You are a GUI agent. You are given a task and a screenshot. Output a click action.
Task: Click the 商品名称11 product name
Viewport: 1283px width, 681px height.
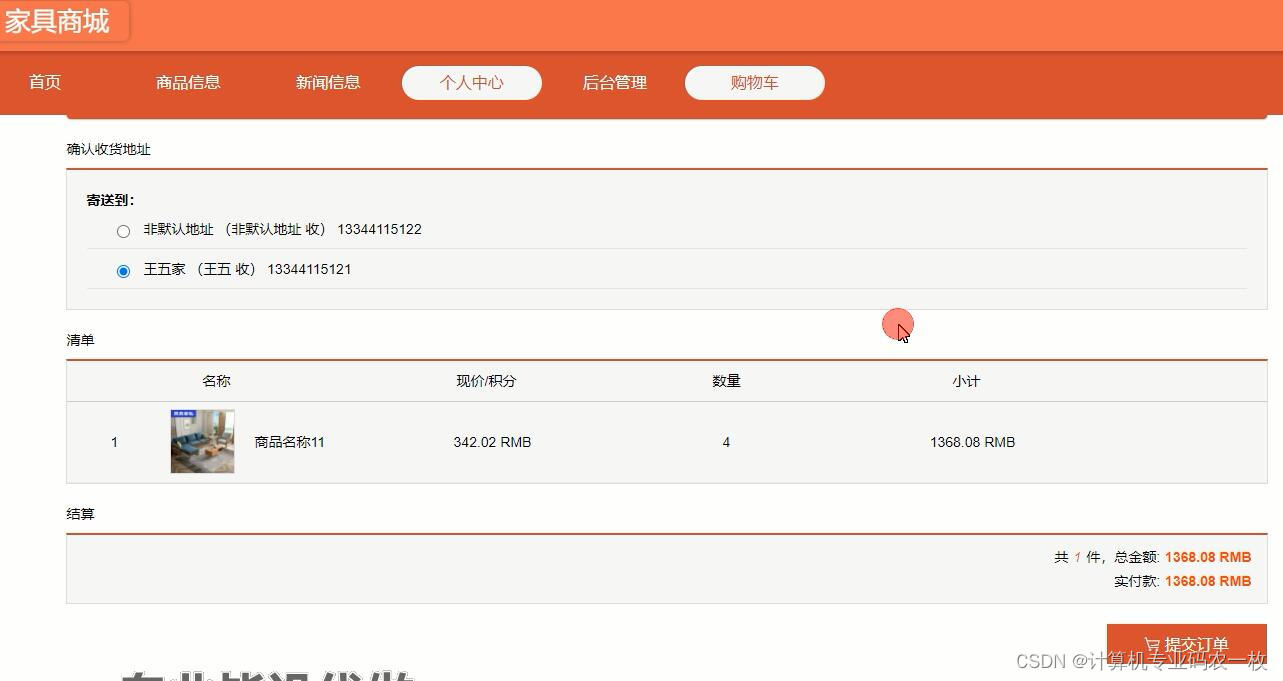(288, 442)
